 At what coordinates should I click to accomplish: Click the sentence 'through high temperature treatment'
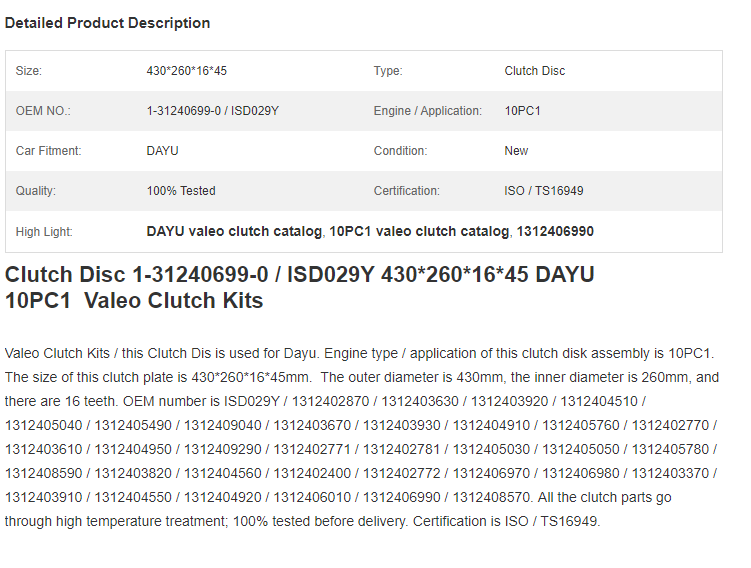(116, 521)
